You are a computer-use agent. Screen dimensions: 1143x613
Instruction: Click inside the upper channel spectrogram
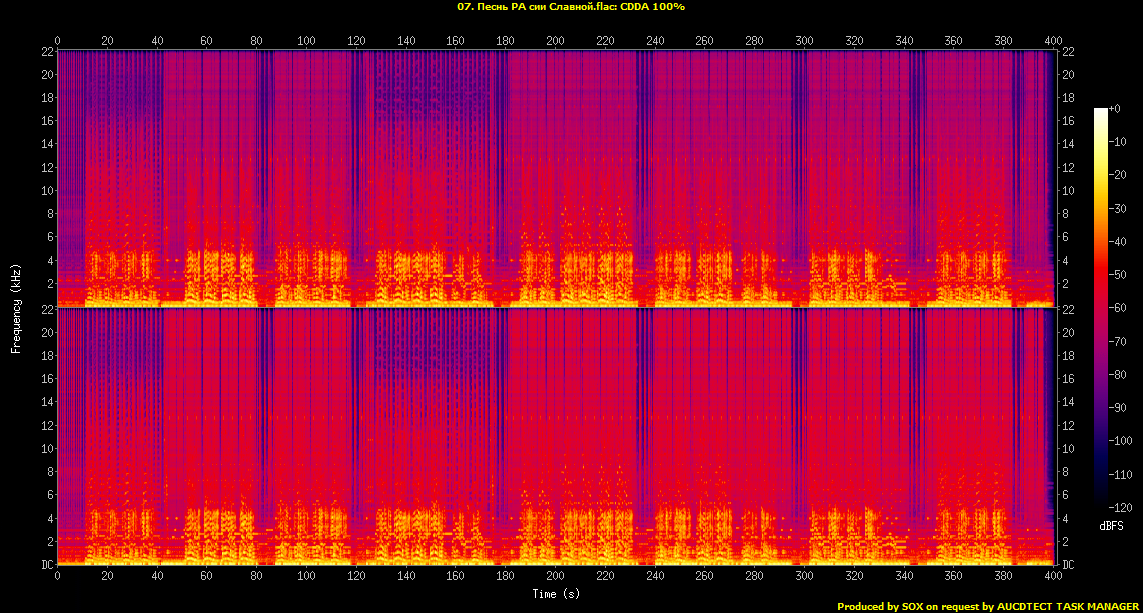click(x=556, y=179)
